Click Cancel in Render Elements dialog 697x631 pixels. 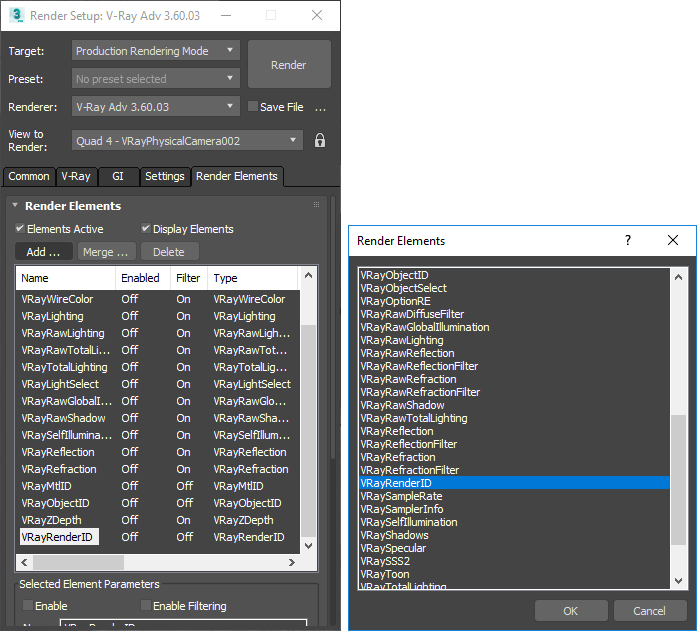[x=649, y=611]
